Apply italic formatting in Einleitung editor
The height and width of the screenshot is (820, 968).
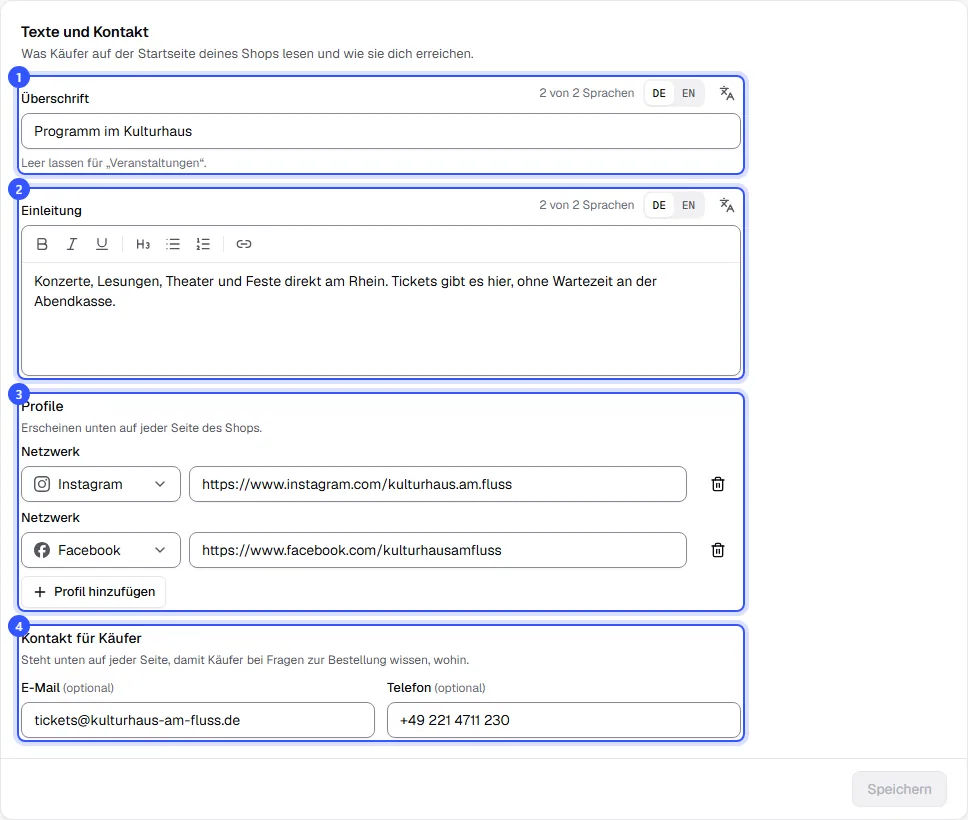72,244
